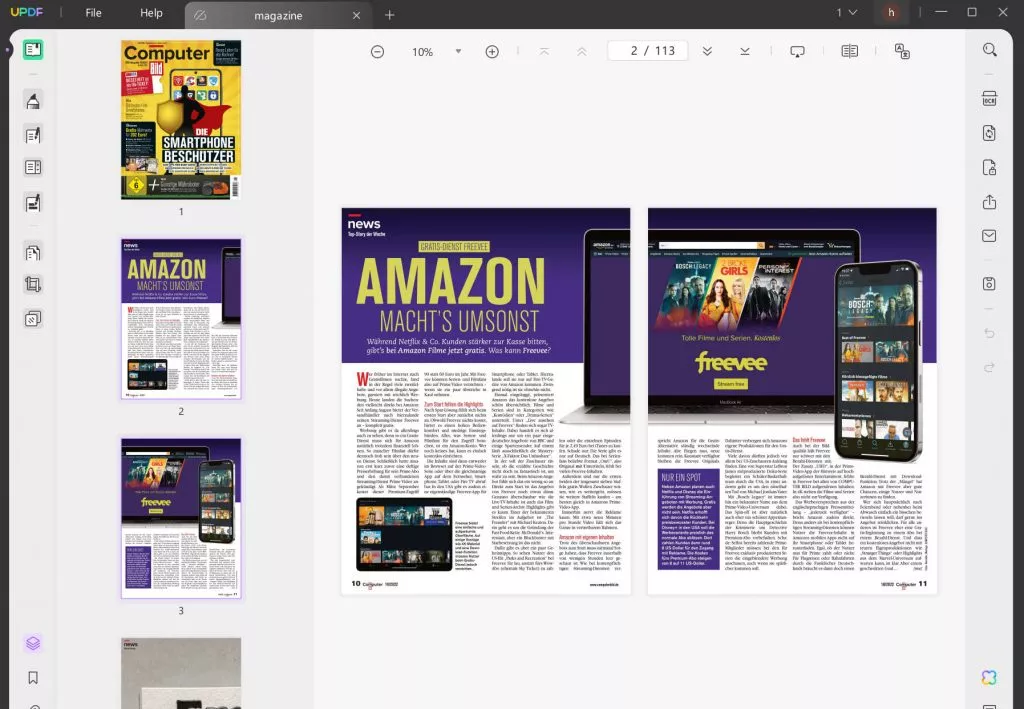Click the Save as other icon
The width and height of the screenshot is (1024, 709).
pos(989,283)
